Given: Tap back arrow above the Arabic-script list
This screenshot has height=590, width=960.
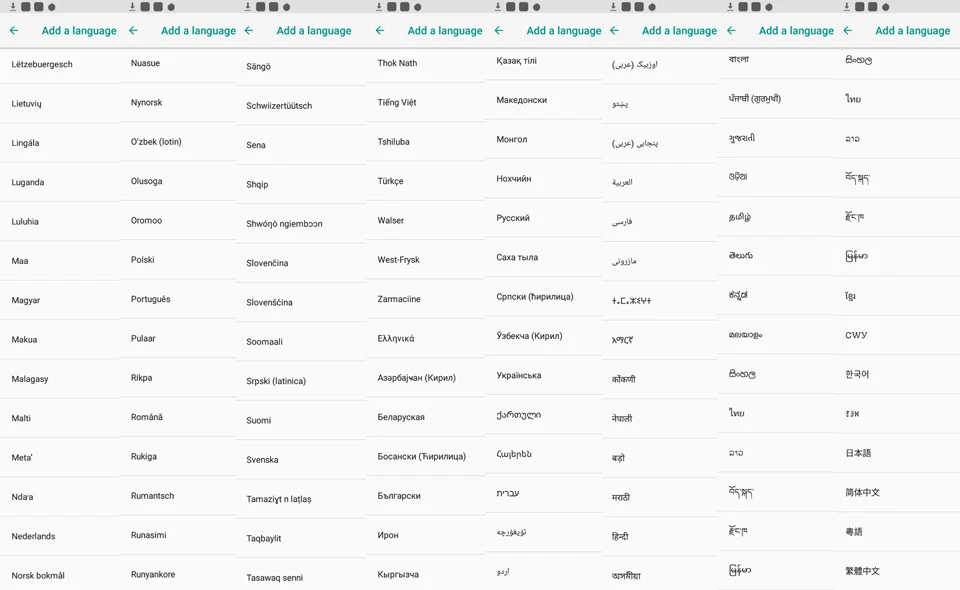Looking at the screenshot, I should 615,31.
